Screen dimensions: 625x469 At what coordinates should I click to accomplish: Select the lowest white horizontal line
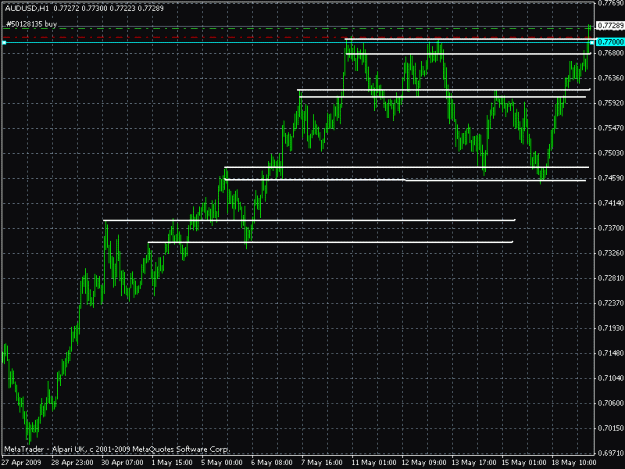tap(330, 242)
